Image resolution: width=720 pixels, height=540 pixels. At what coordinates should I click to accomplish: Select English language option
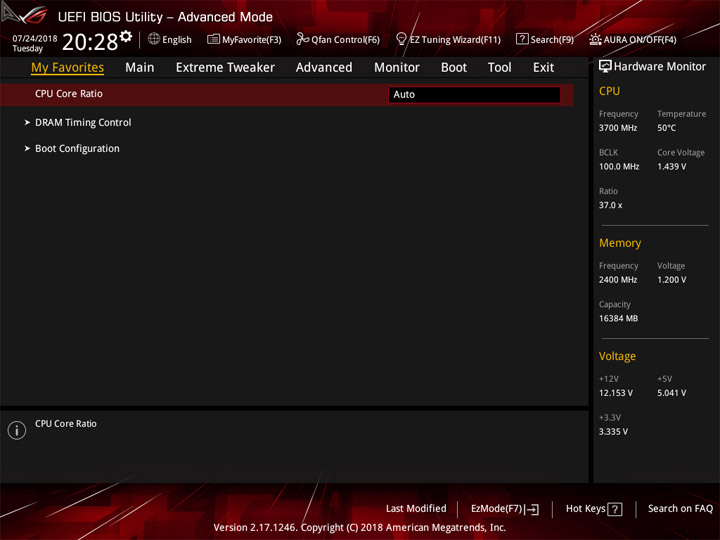pos(177,40)
